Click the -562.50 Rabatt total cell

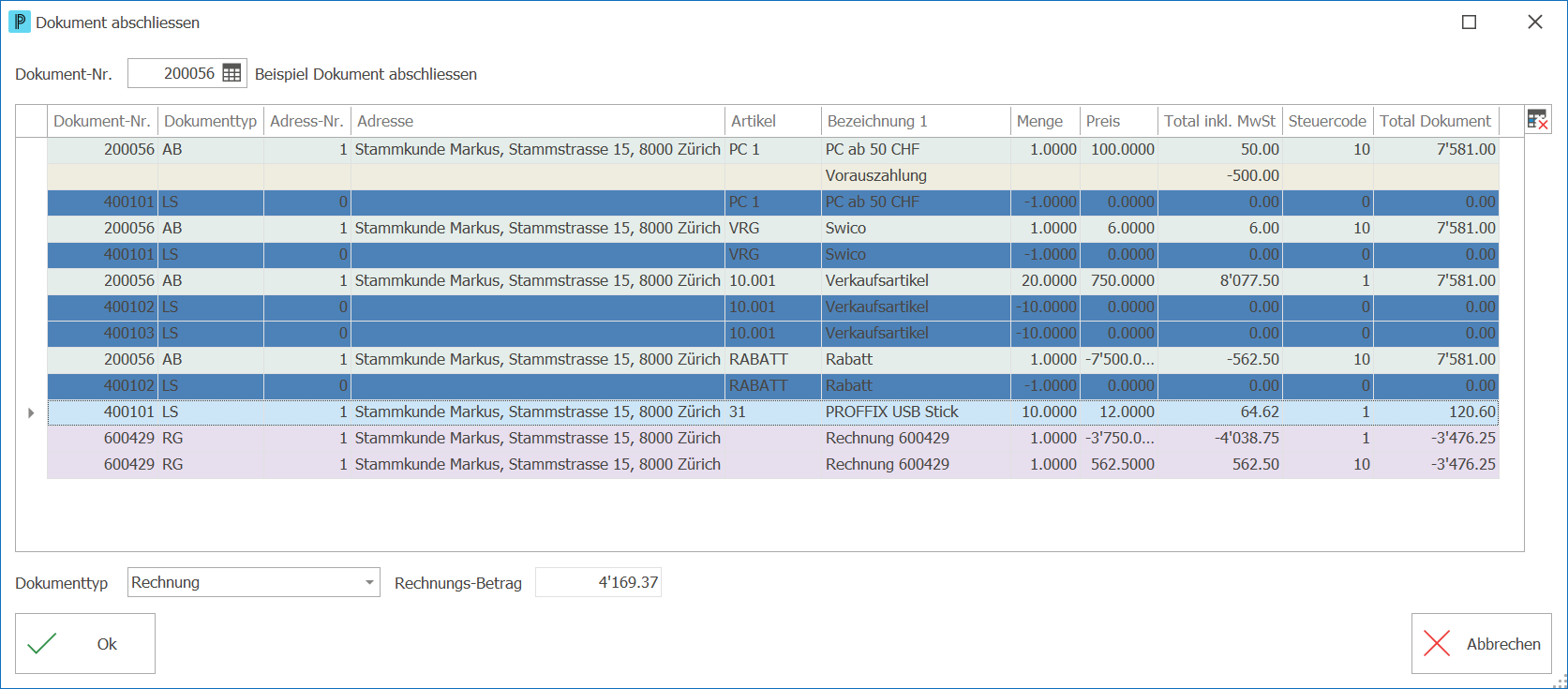(1219, 359)
